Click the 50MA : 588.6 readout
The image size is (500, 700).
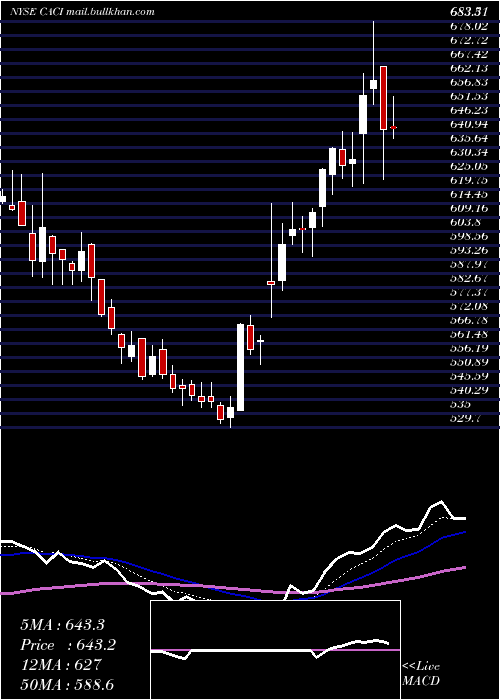tap(69, 685)
